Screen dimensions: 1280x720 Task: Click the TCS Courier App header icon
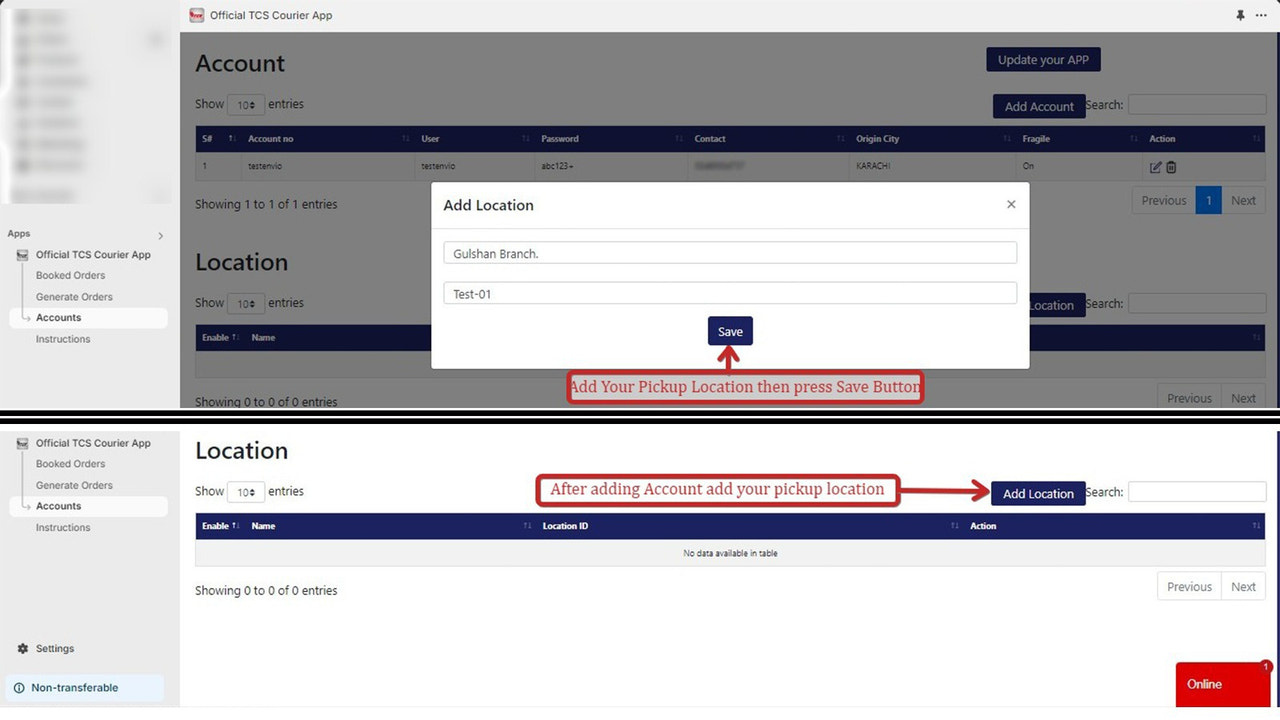195,15
